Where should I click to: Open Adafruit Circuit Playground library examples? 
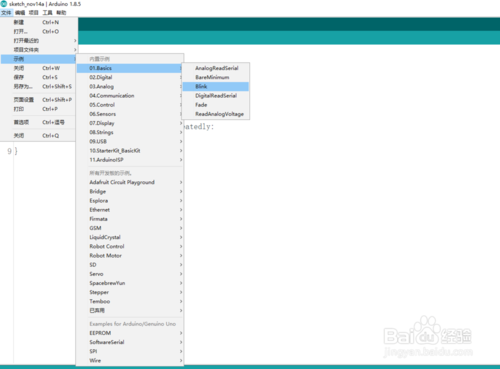[130, 182]
